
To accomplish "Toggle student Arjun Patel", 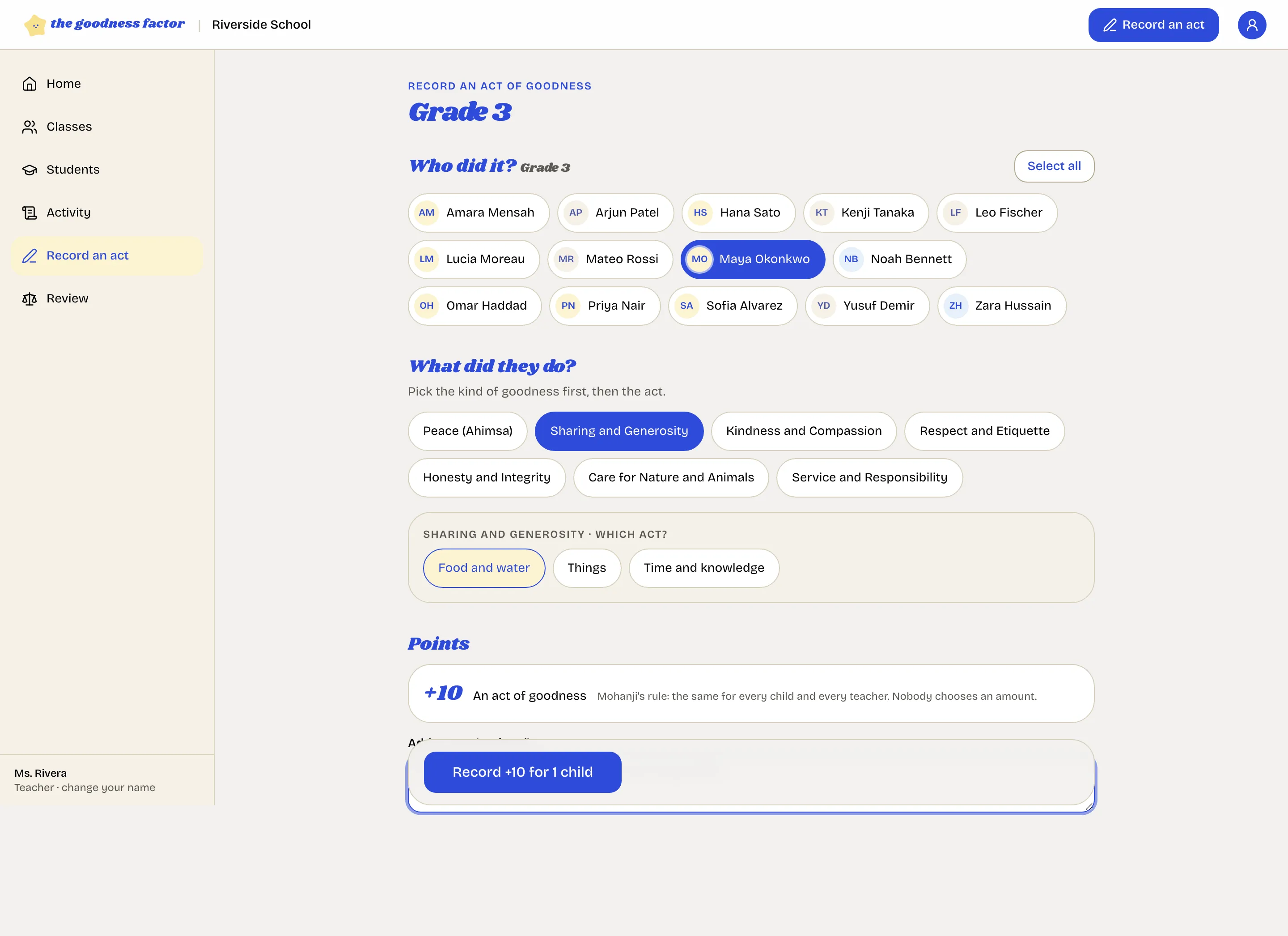I will click(x=616, y=213).
